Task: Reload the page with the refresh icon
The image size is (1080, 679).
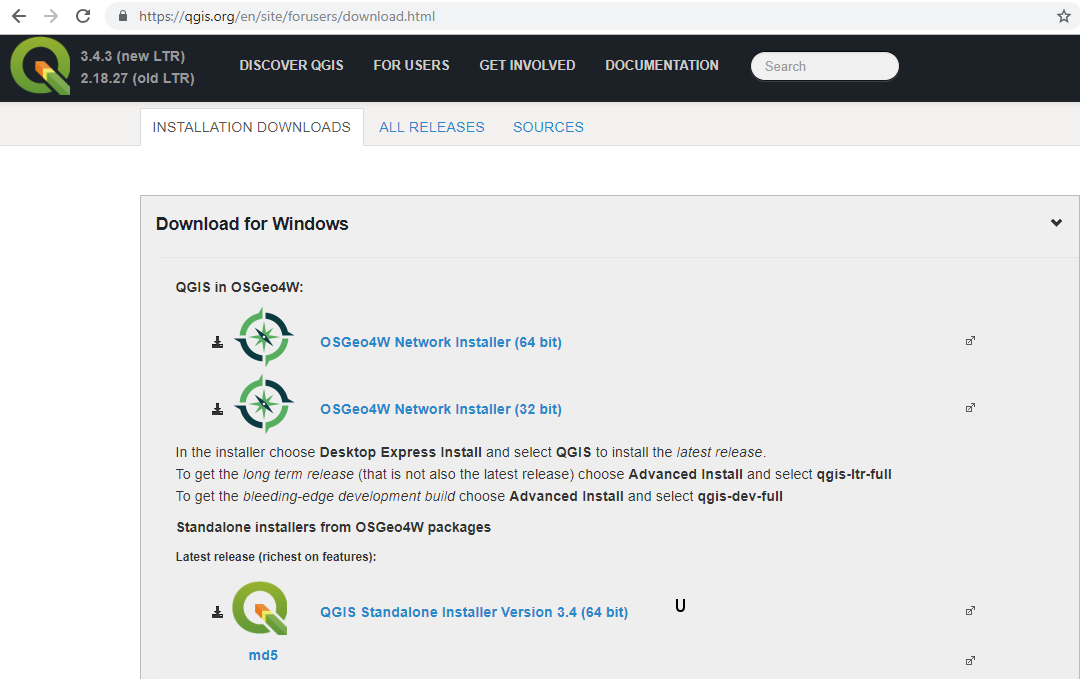Action: click(83, 16)
